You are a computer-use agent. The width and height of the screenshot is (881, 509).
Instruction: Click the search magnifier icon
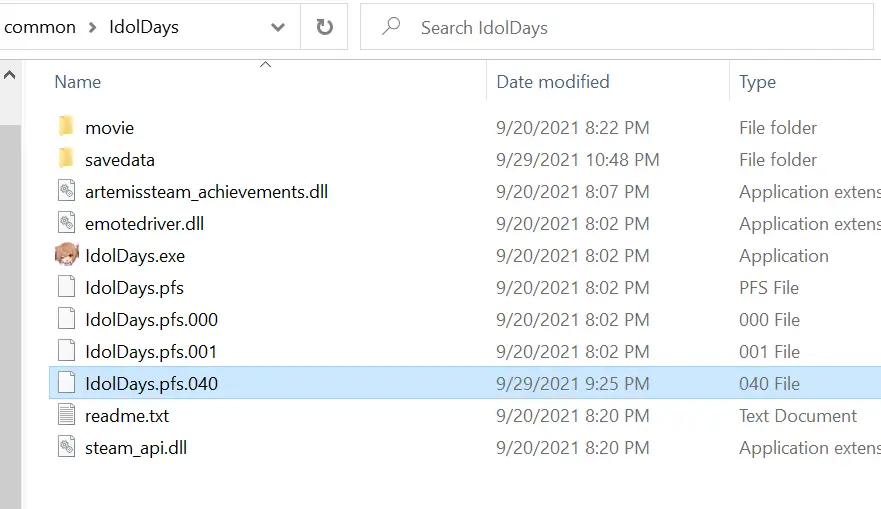(x=391, y=26)
